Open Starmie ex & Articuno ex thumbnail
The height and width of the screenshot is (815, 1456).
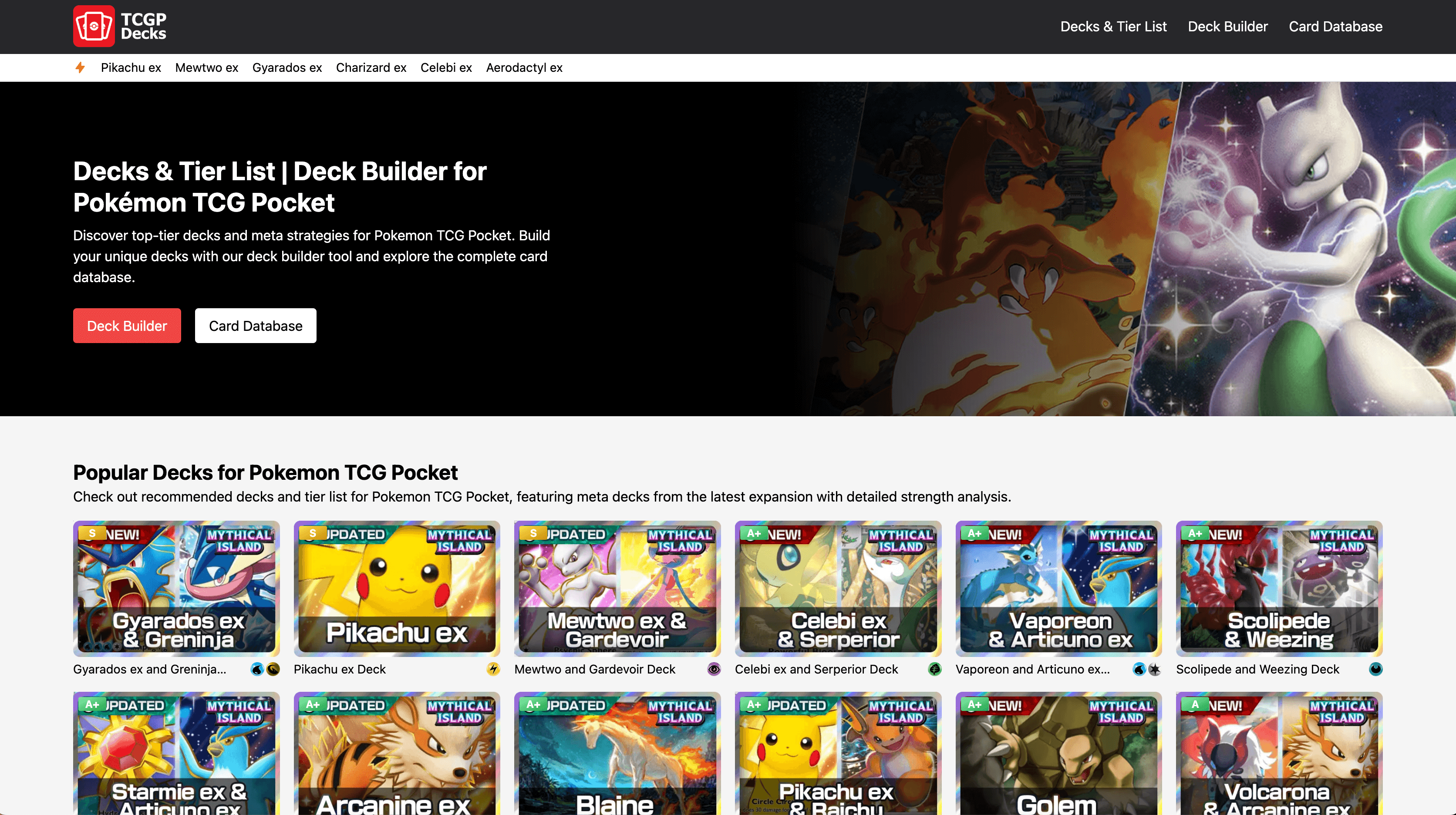tap(176, 753)
